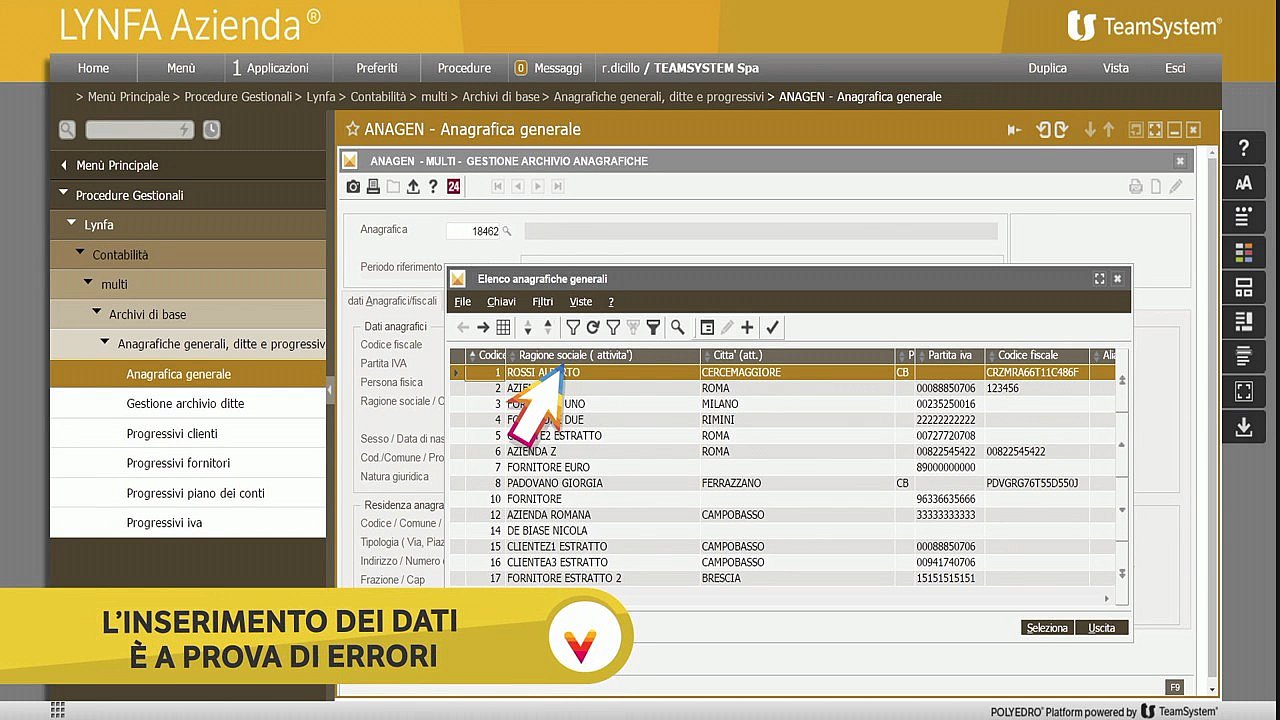This screenshot has width=1280, height=720.
Task: Click the plus icon to add record
Action: pyautogui.click(x=747, y=327)
